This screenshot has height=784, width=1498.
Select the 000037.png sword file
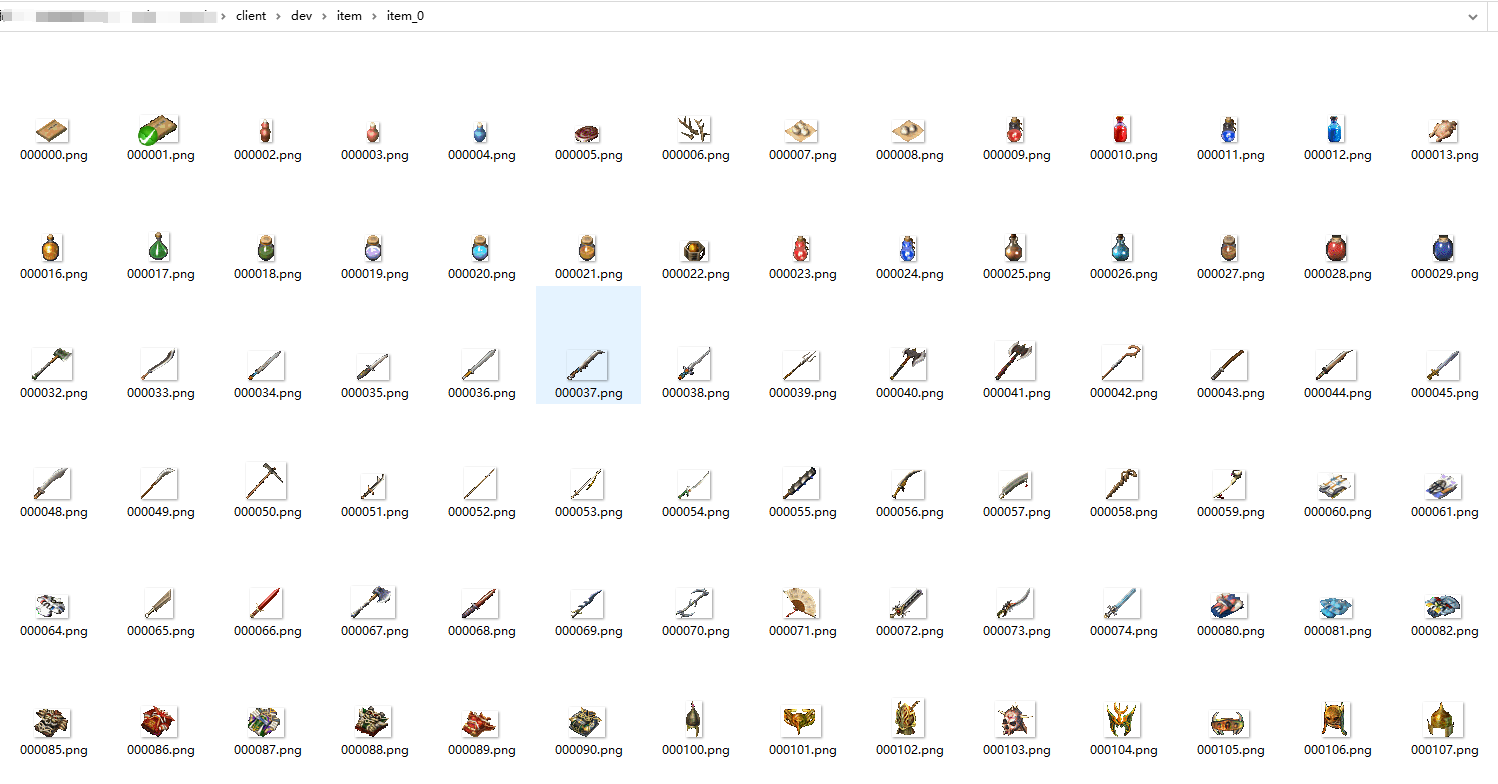(x=588, y=365)
